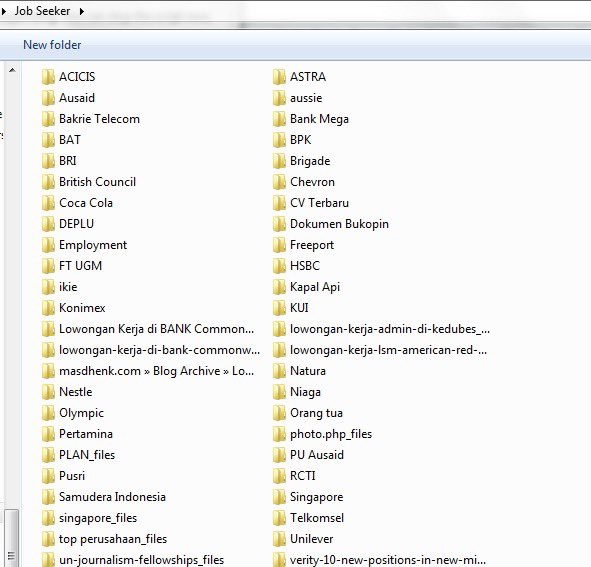The height and width of the screenshot is (567, 591).
Task: Click the singapore_files folder name
Action: pyautogui.click(x=98, y=518)
